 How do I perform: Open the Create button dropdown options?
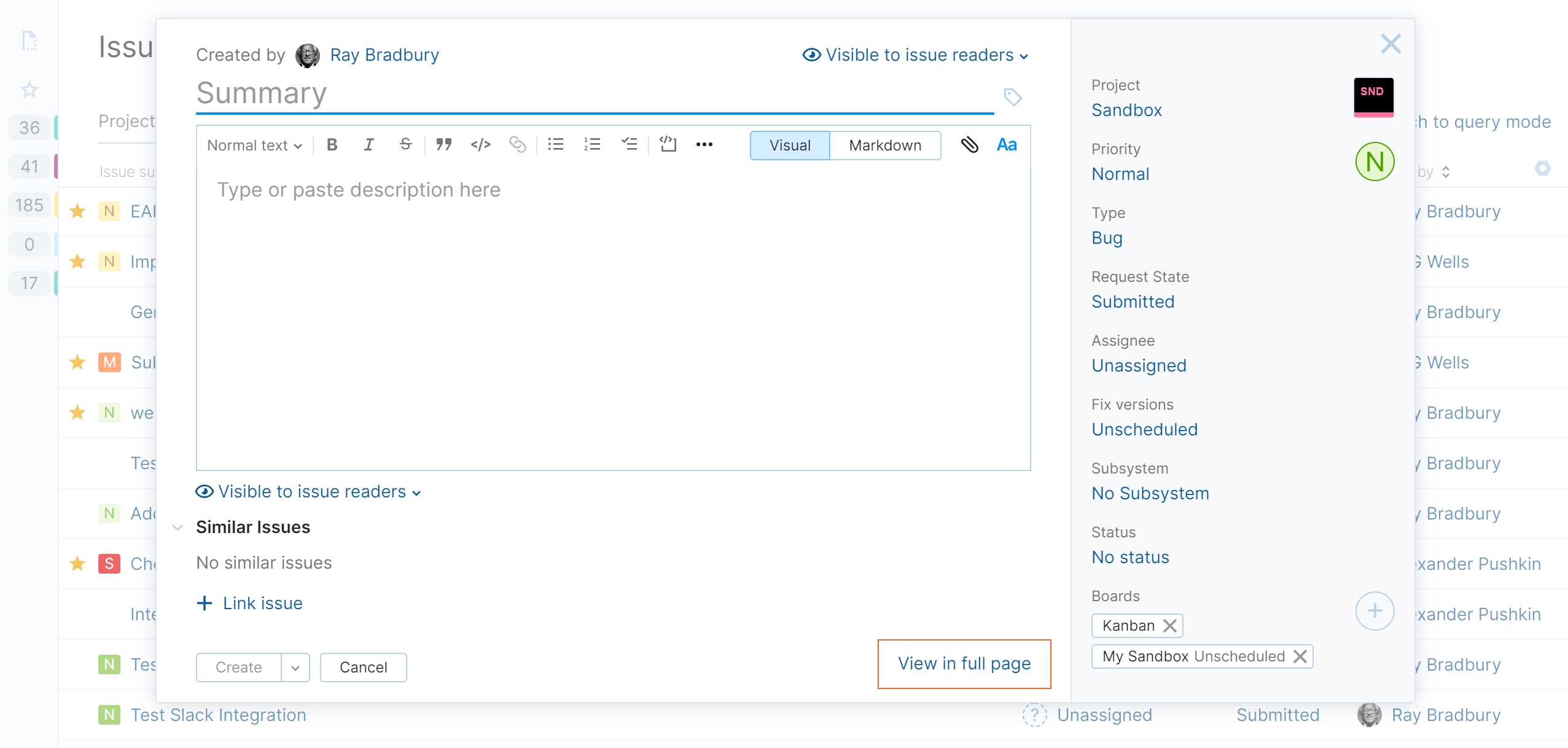(297, 667)
